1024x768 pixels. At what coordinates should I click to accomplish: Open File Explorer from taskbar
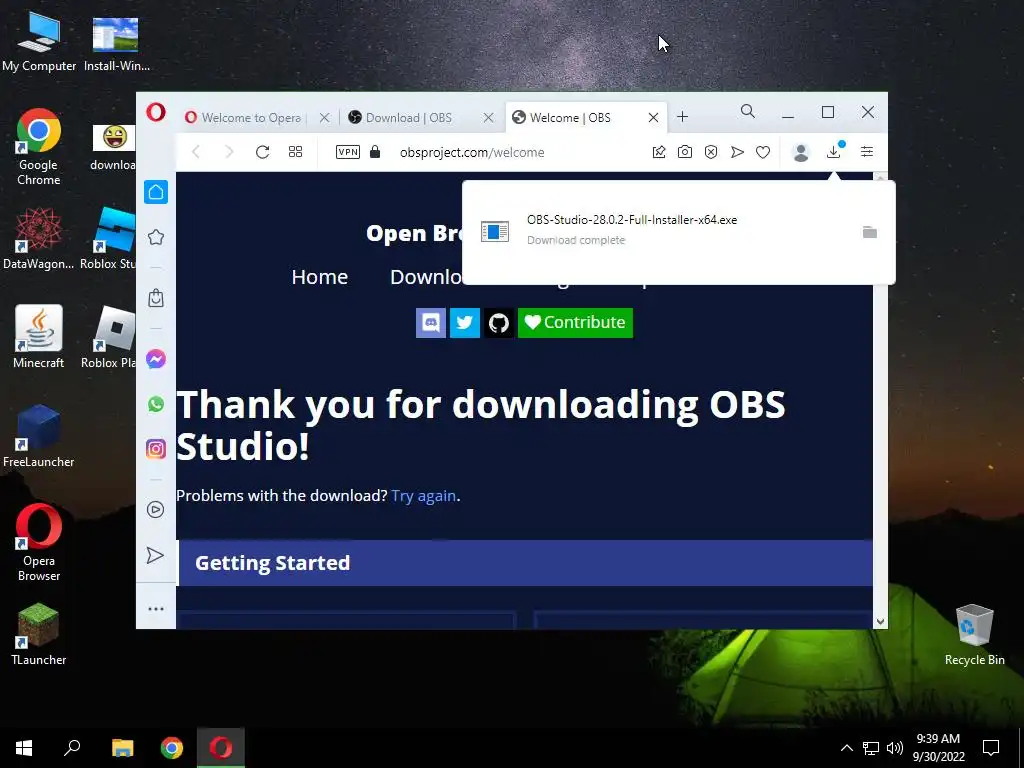tap(122, 748)
